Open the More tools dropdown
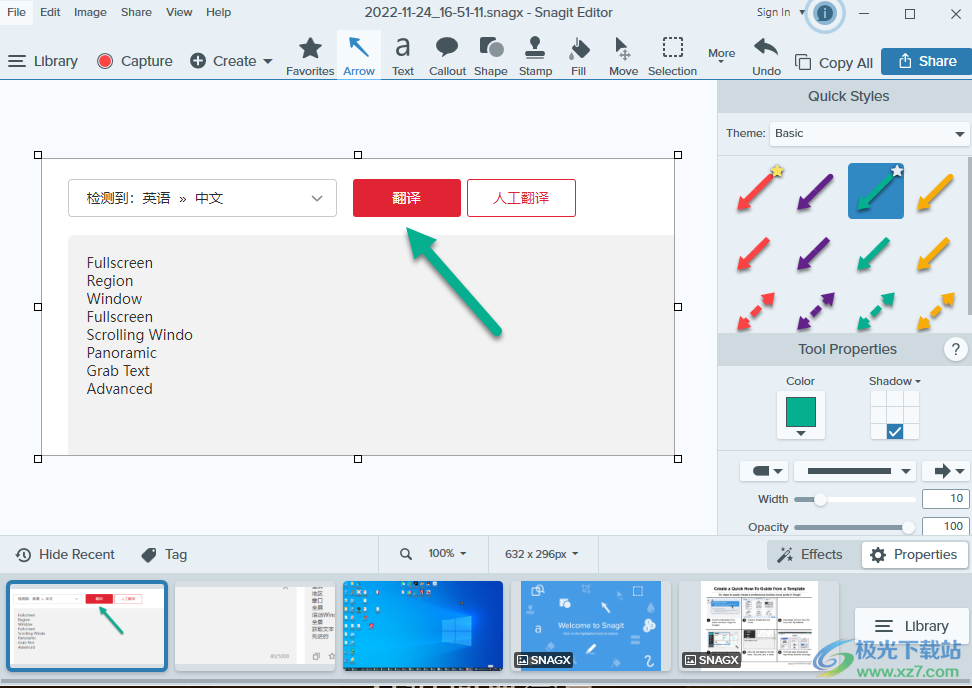Viewport: 972px width, 688px height. point(722,56)
